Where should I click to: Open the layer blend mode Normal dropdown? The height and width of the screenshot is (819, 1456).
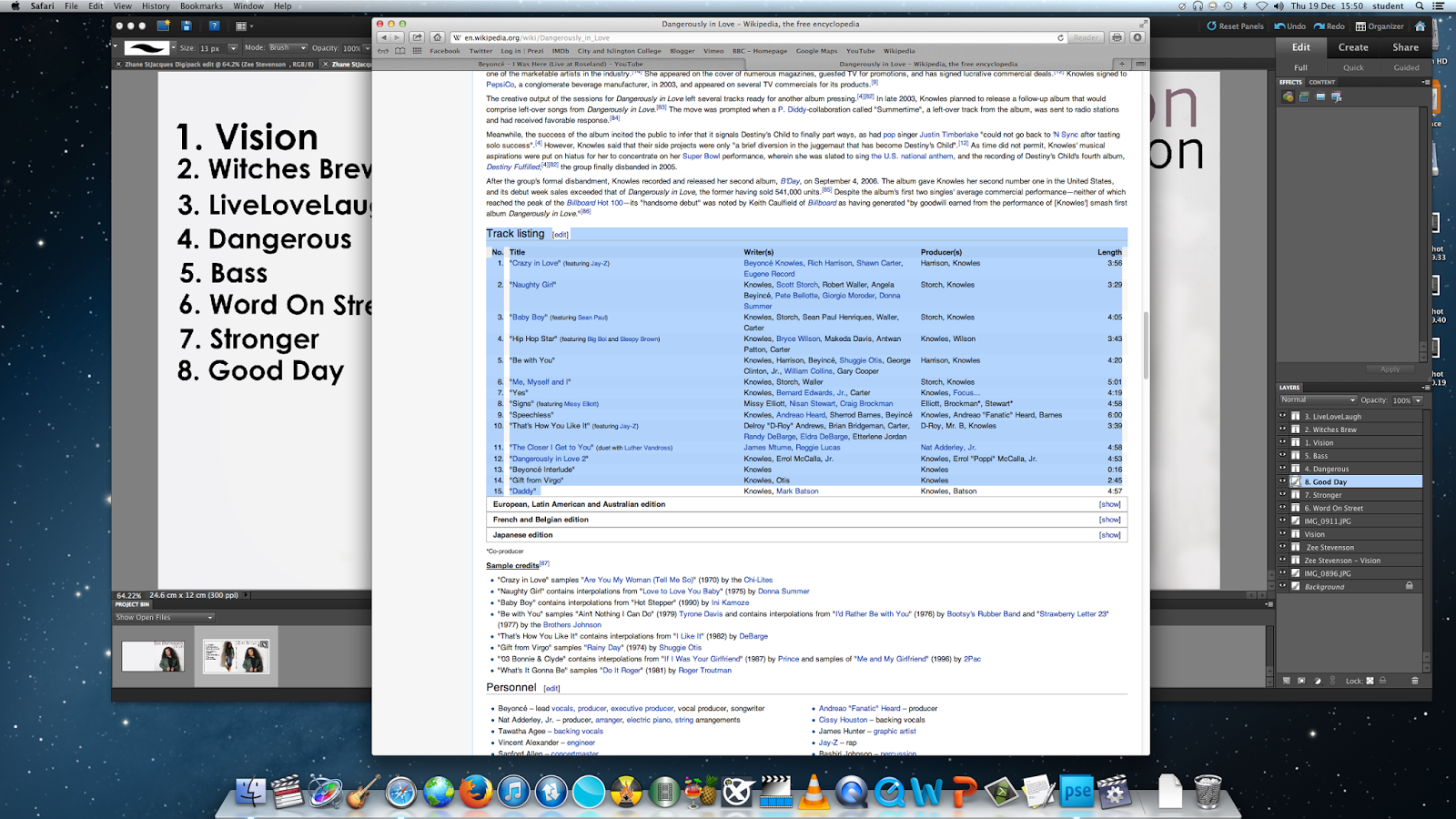coord(1318,399)
